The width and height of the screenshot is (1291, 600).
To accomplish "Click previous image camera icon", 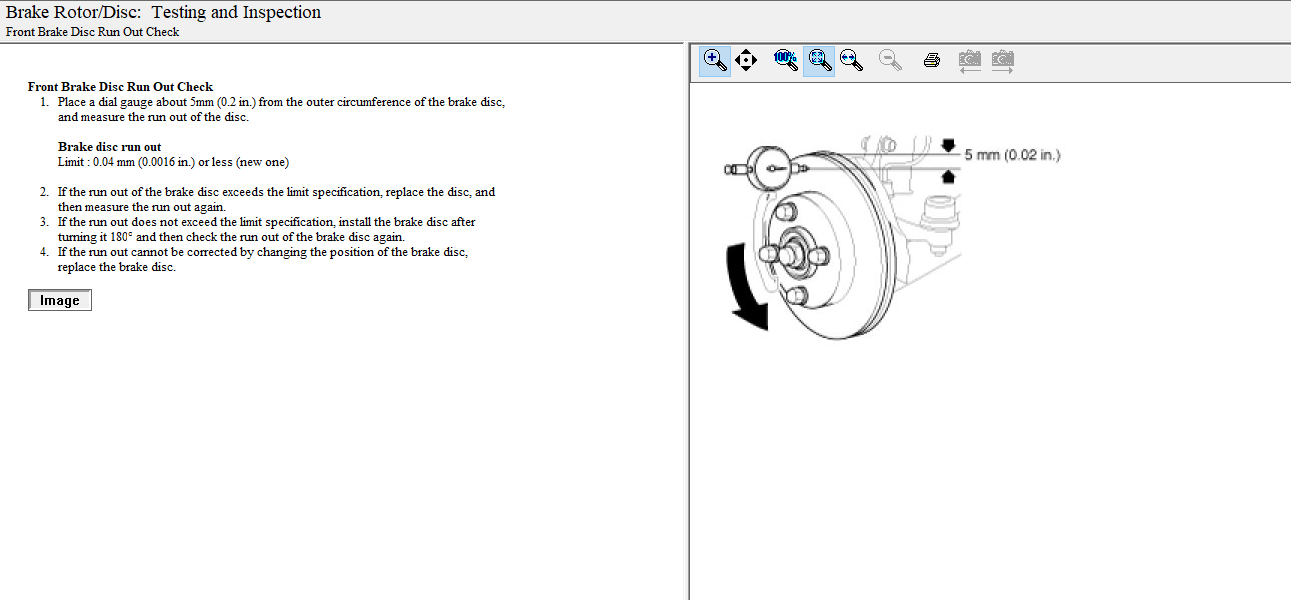I will pos(969,61).
